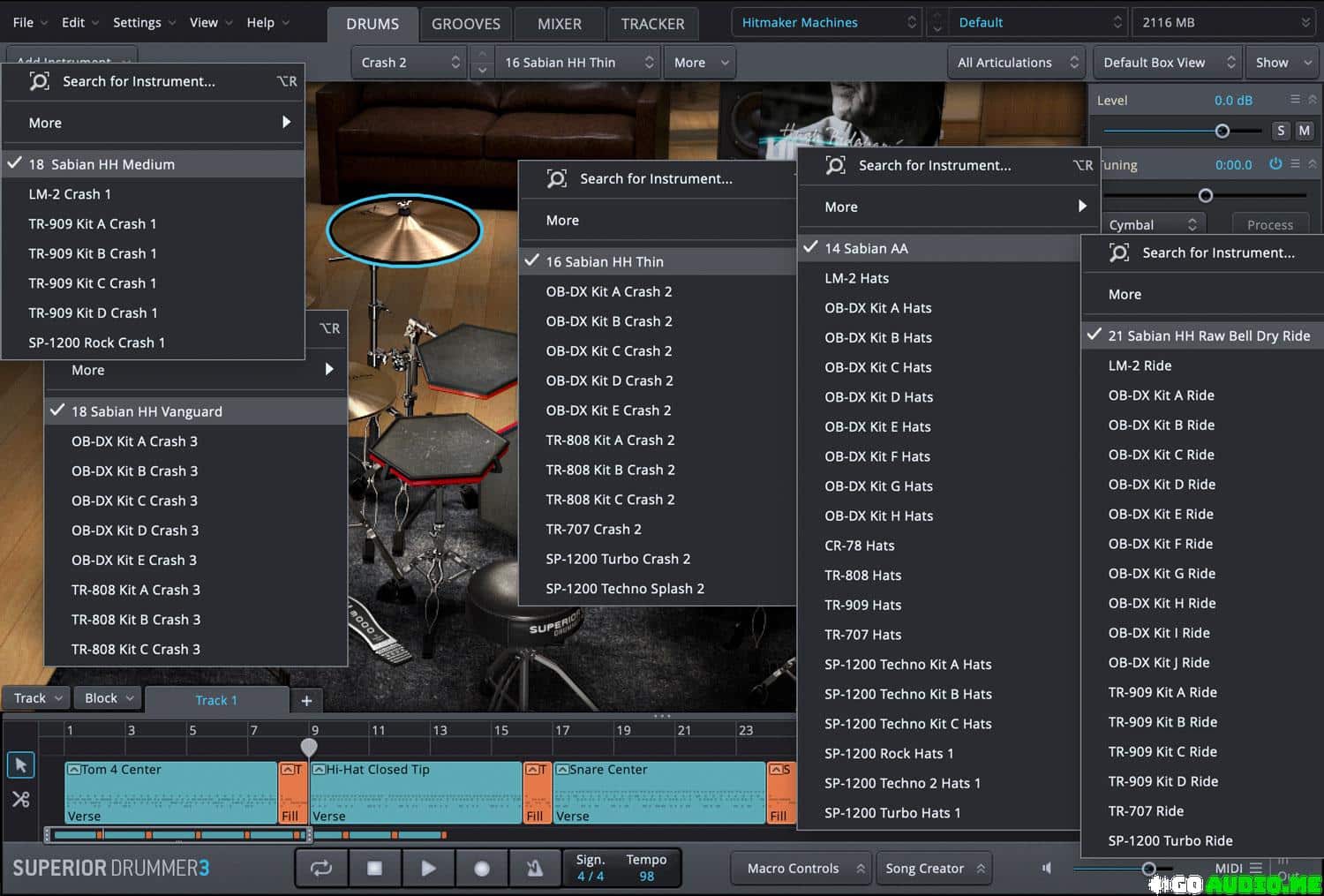Image resolution: width=1324 pixels, height=896 pixels.
Task: Mute the instrument with M button
Action: point(1304,131)
